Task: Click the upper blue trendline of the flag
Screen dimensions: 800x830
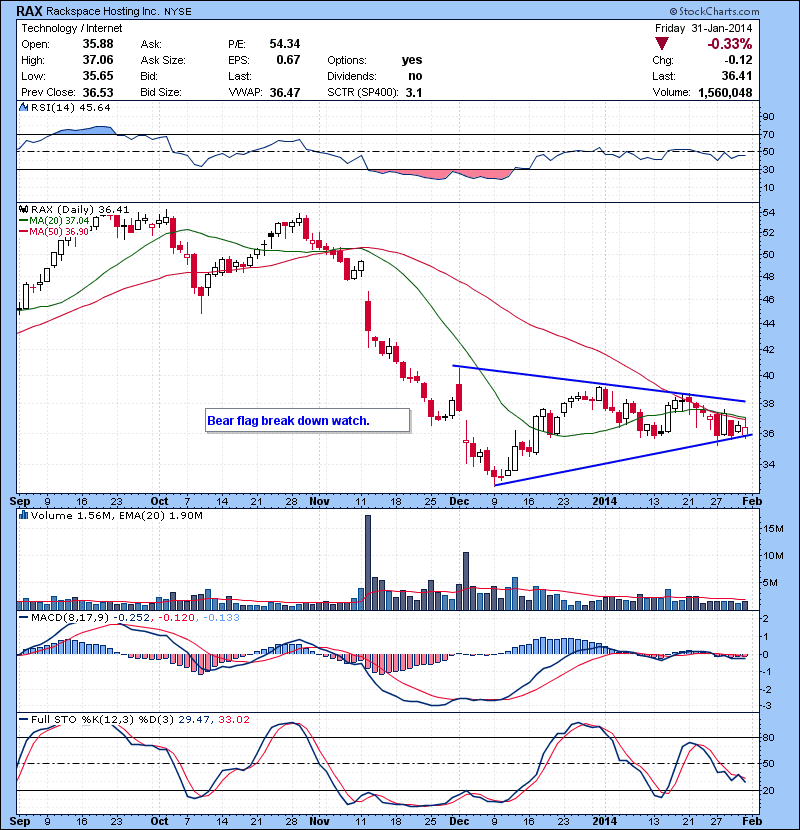Action: click(598, 383)
